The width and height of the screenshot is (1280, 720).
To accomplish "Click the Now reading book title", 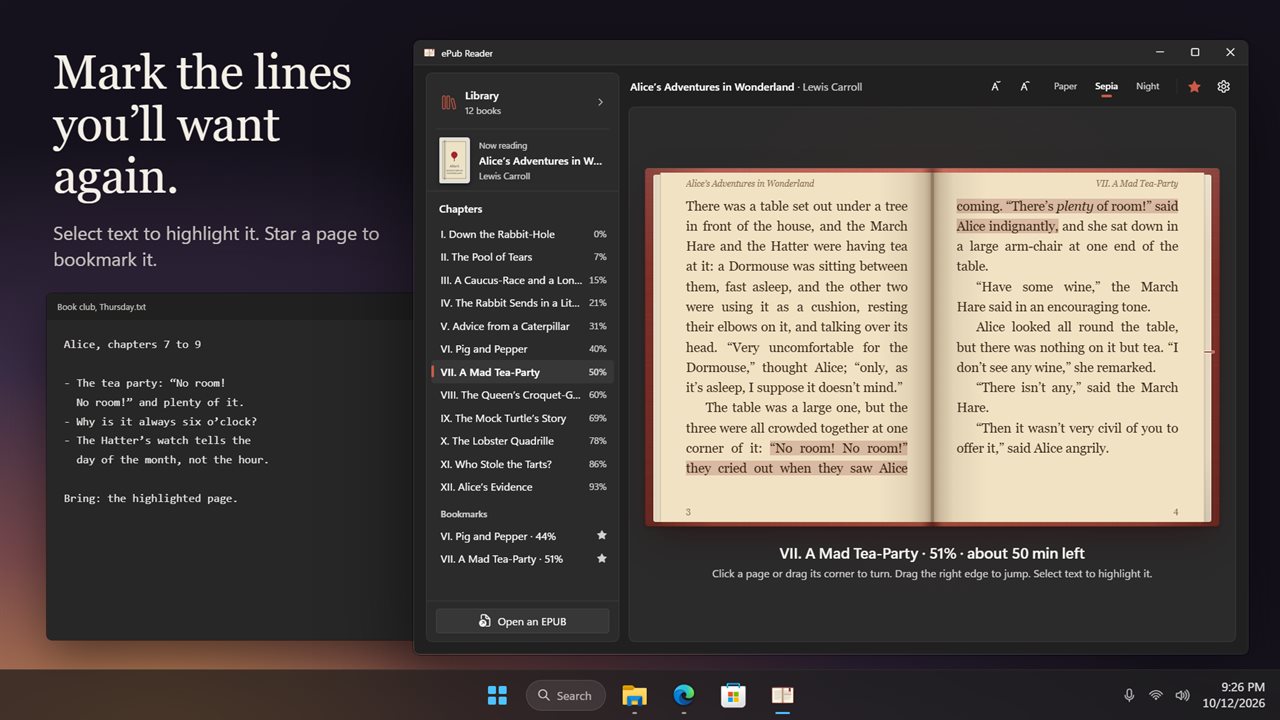I will coord(541,161).
